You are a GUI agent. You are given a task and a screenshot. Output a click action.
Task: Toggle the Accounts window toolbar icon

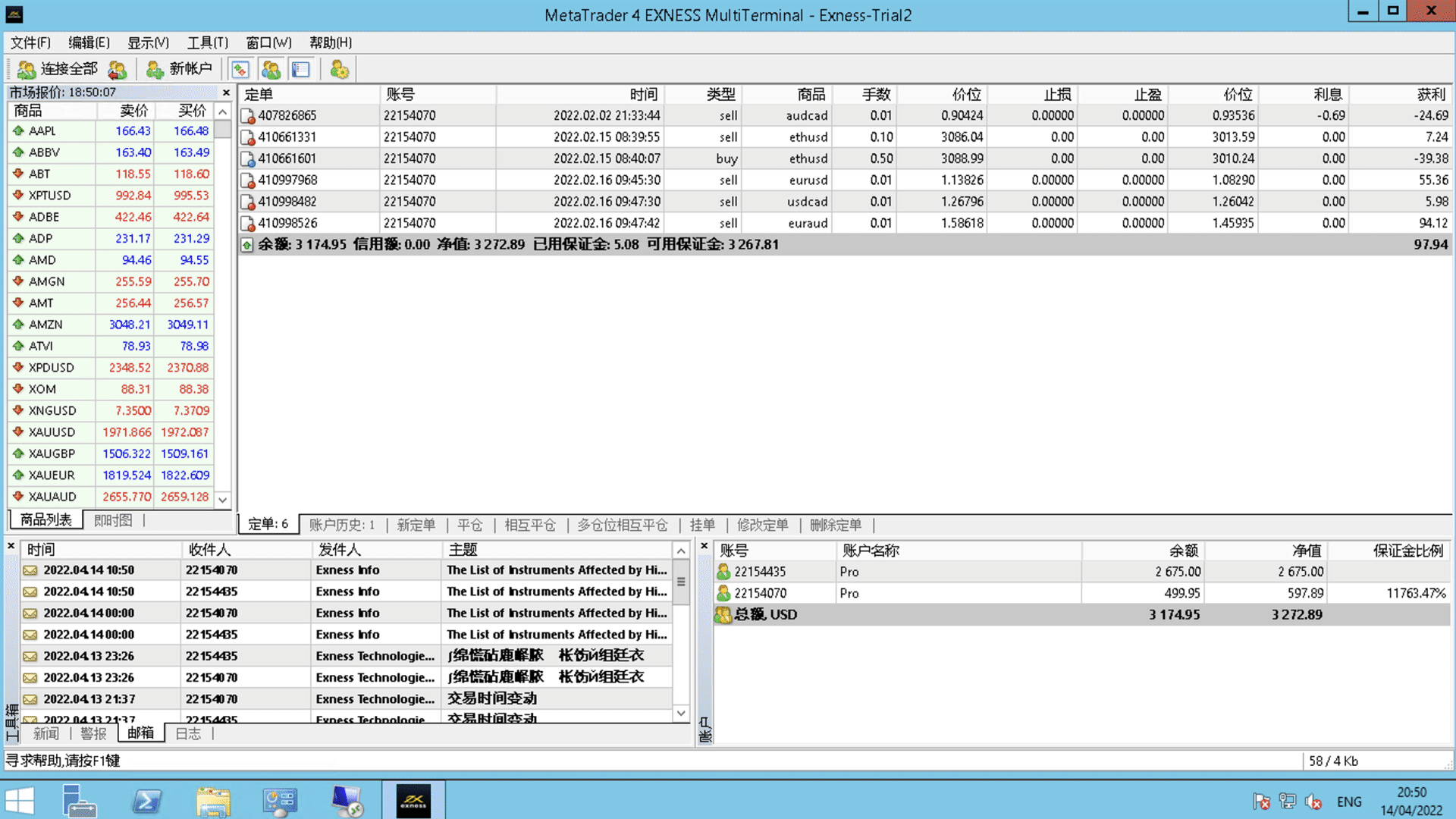click(x=271, y=70)
